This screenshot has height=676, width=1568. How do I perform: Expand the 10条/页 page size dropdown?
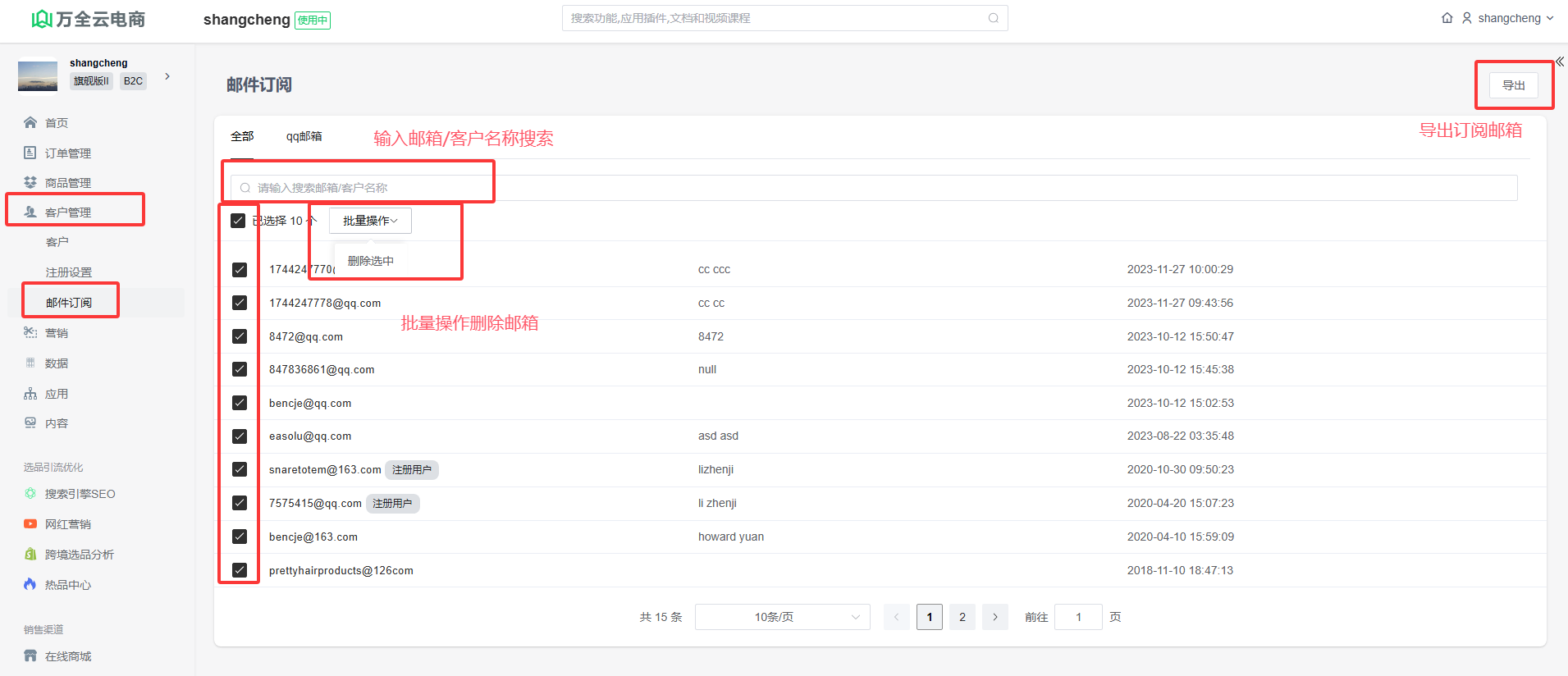pyautogui.click(x=782, y=617)
